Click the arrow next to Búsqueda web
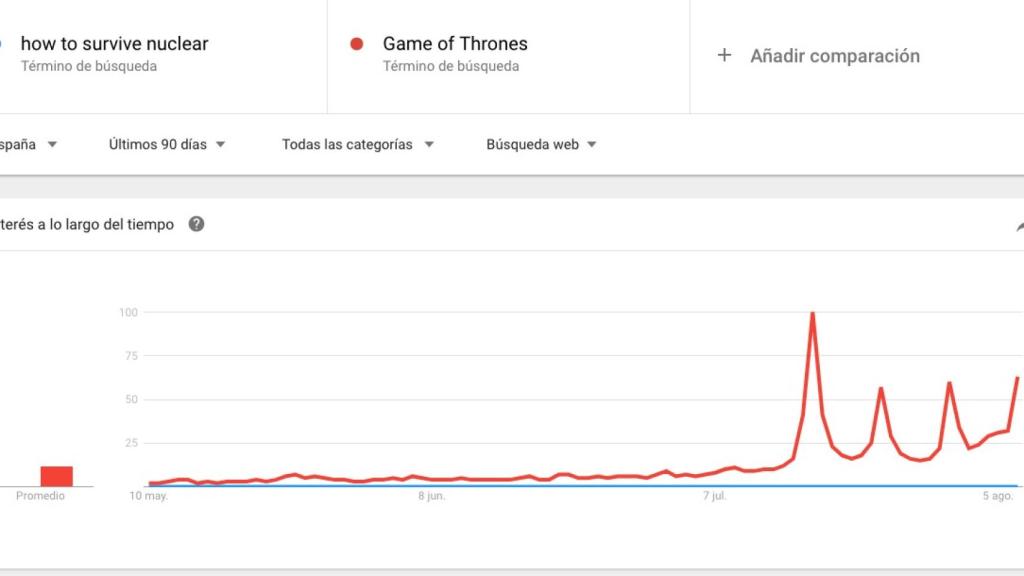1024x576 pixels. click(592, 144)
